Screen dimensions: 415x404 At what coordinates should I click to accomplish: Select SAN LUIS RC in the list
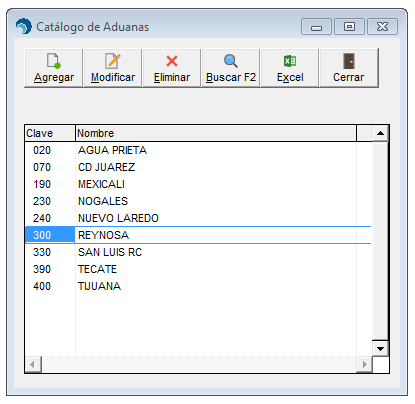(x=198, y=252)
